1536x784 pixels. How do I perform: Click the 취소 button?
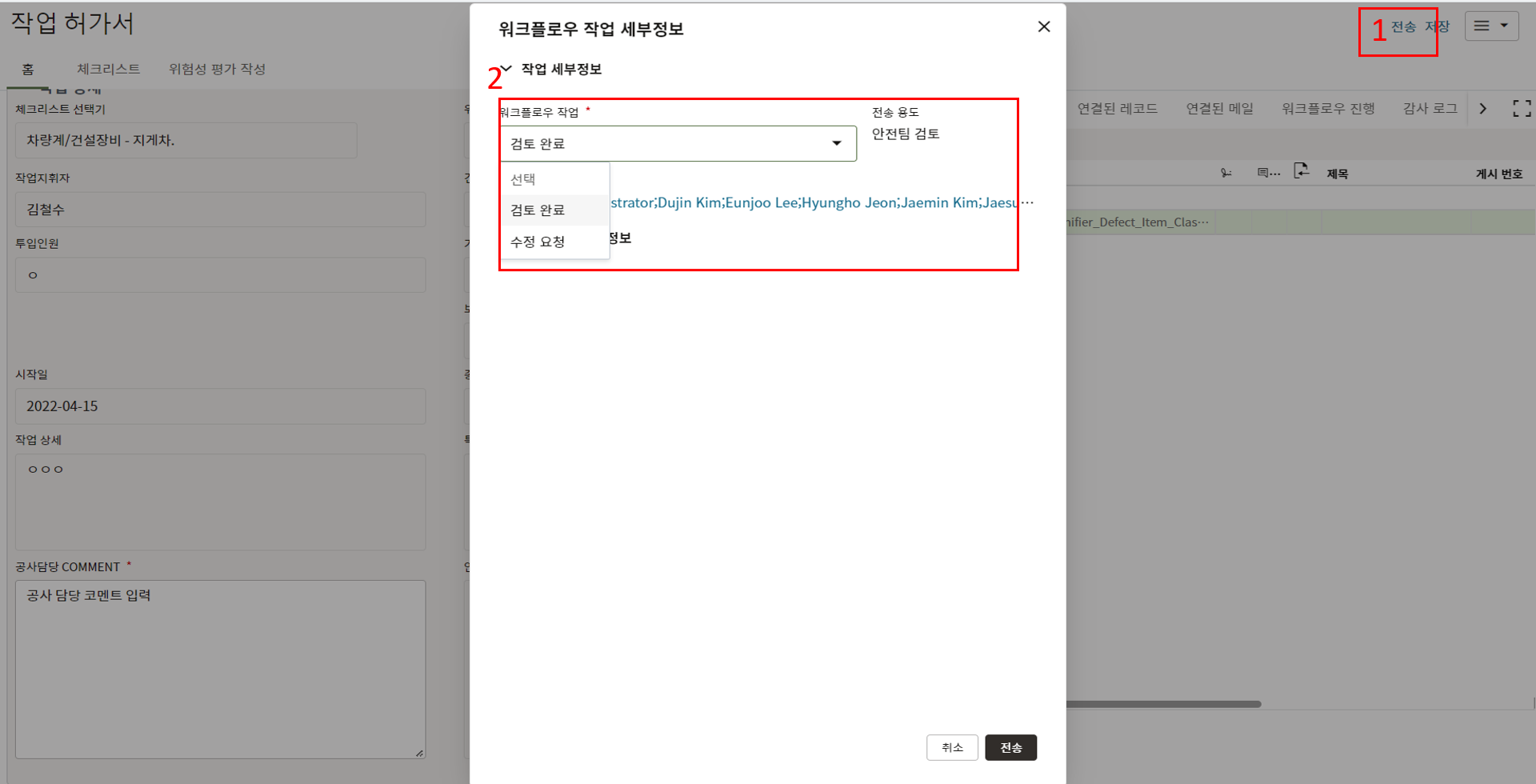pos(951,747)
